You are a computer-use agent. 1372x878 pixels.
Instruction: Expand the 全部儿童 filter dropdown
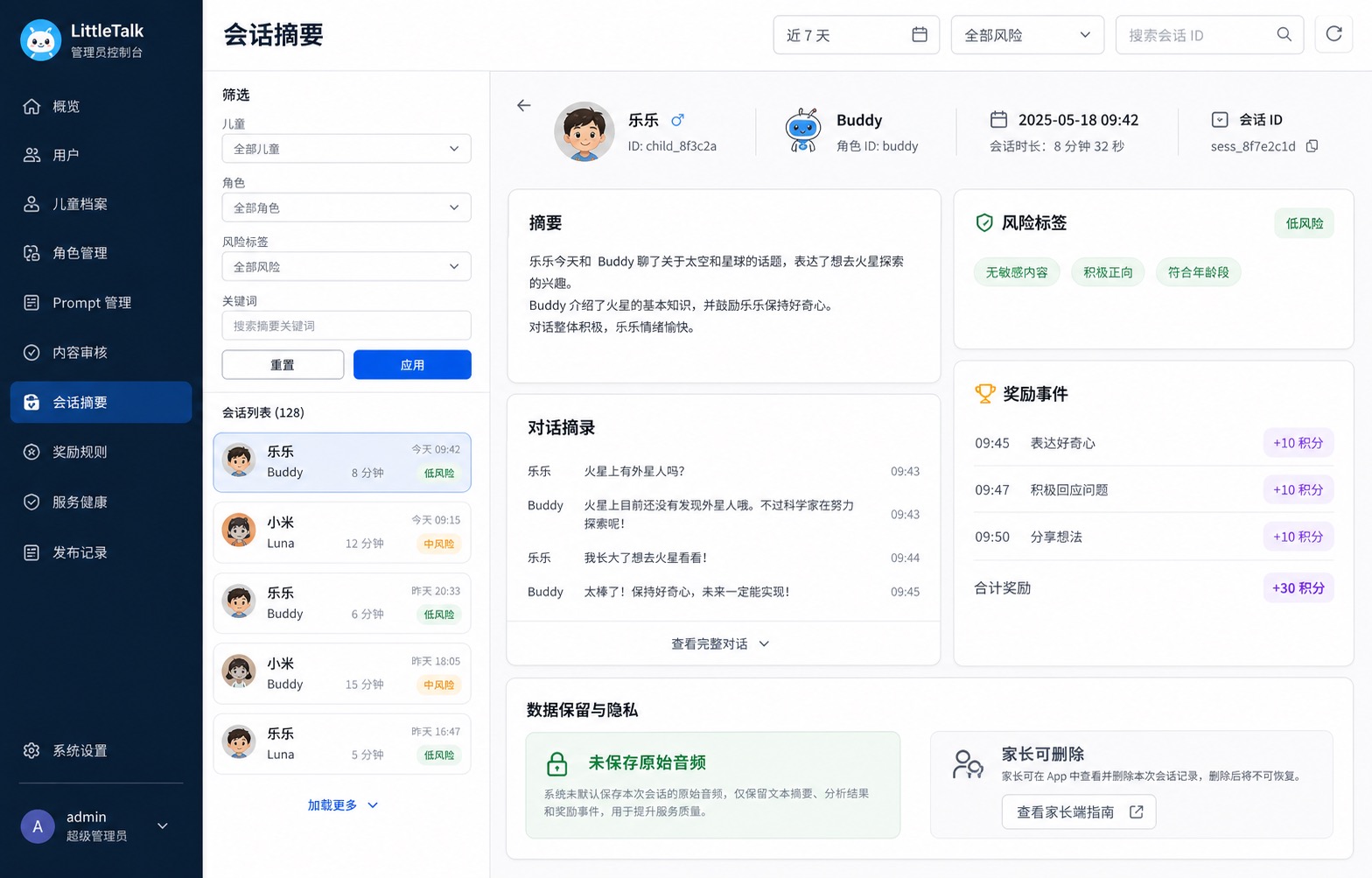(x=346, y=149)
